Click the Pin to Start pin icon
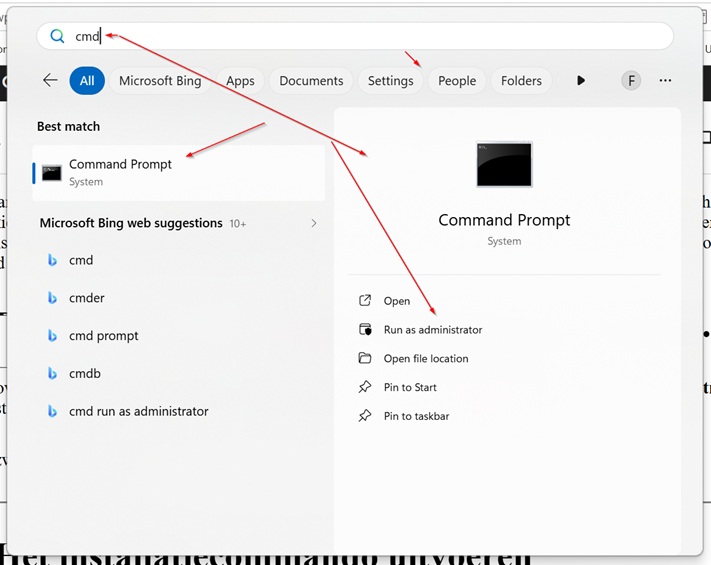This screenshot has width=711, height=565. (x=365, y=387)
